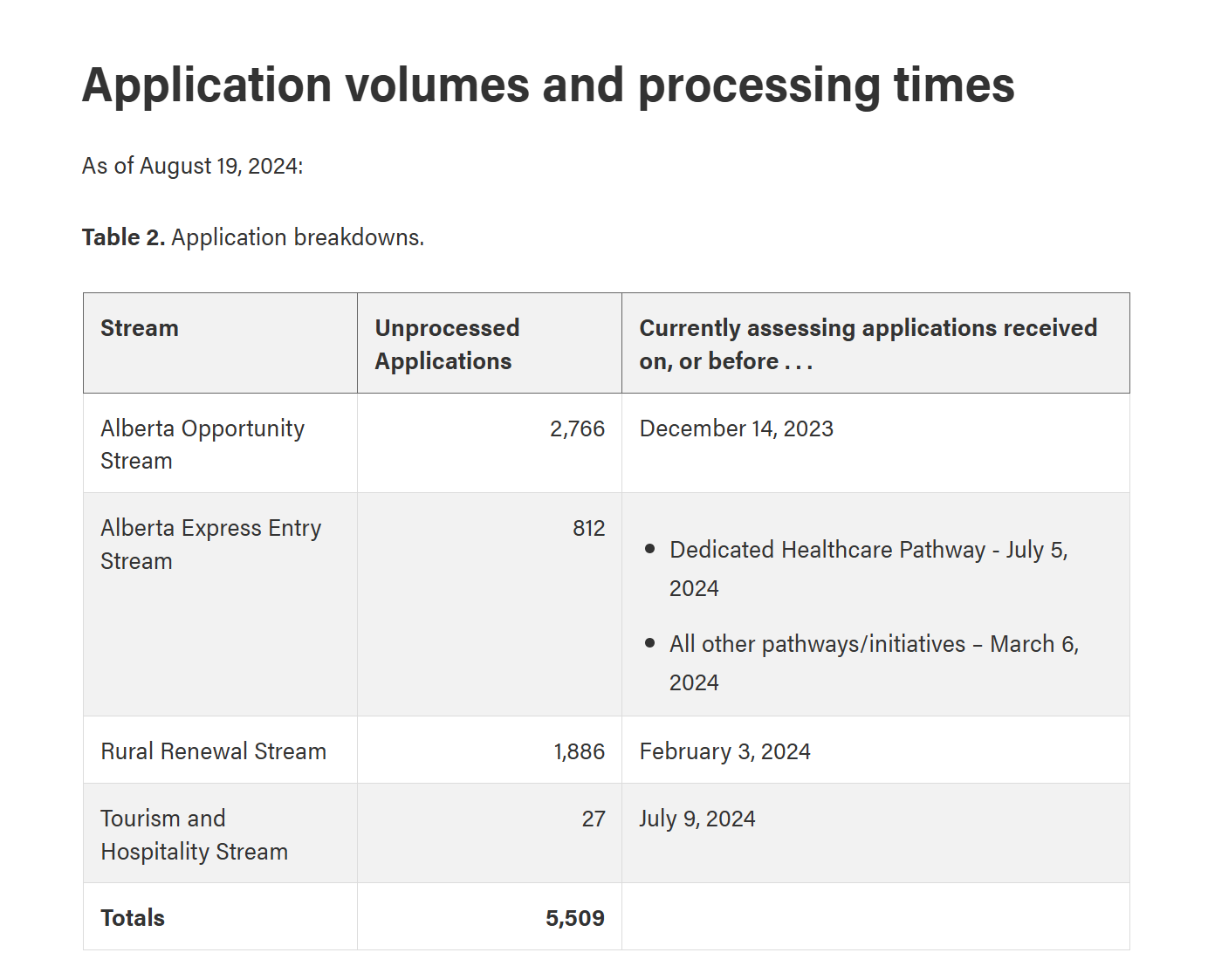1208x980 pixels.
Task: Select the 'Rural Renewal Stream' row label
Action: pos(213,751)
